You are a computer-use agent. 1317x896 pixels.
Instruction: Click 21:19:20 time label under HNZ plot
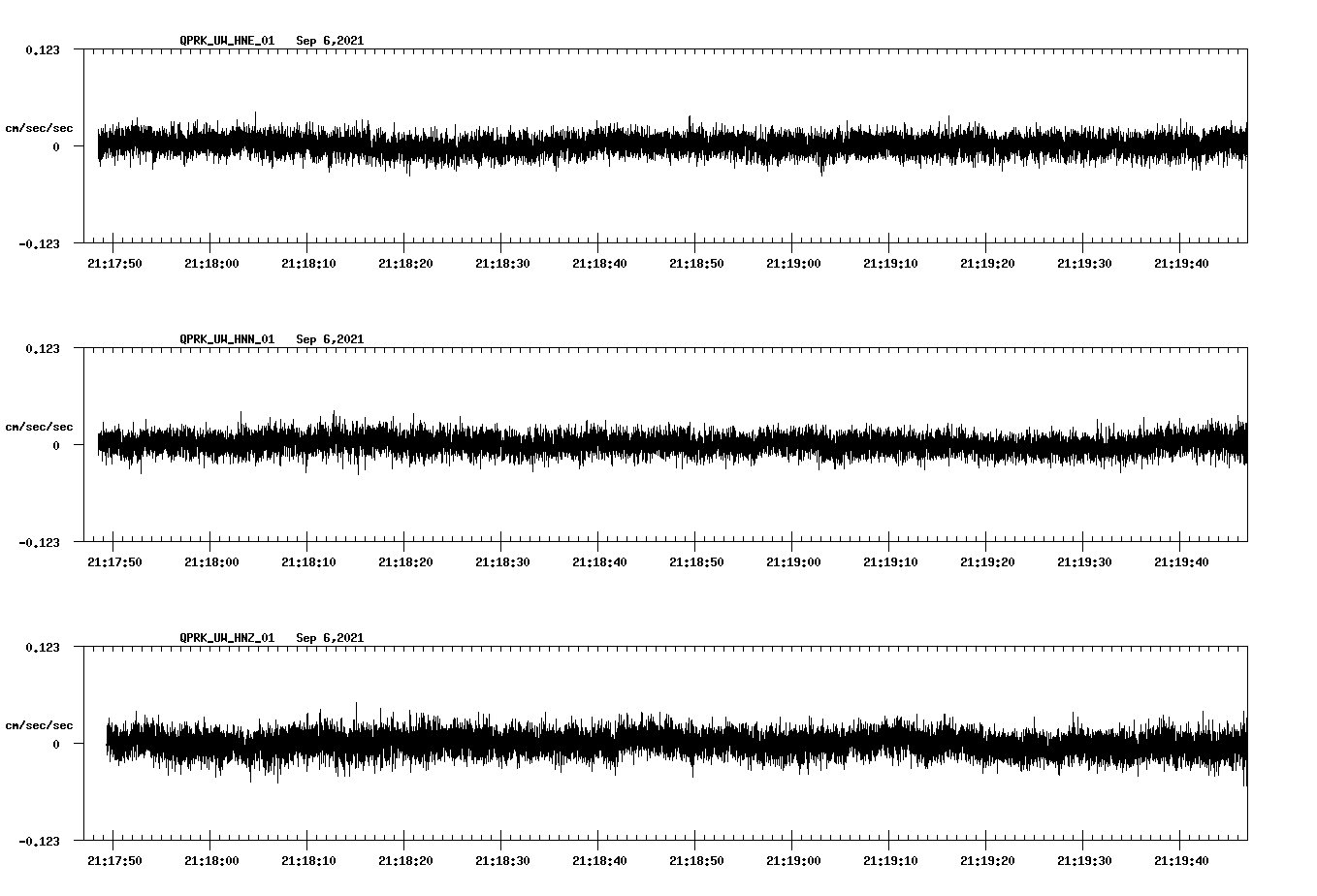click(987, 861)
